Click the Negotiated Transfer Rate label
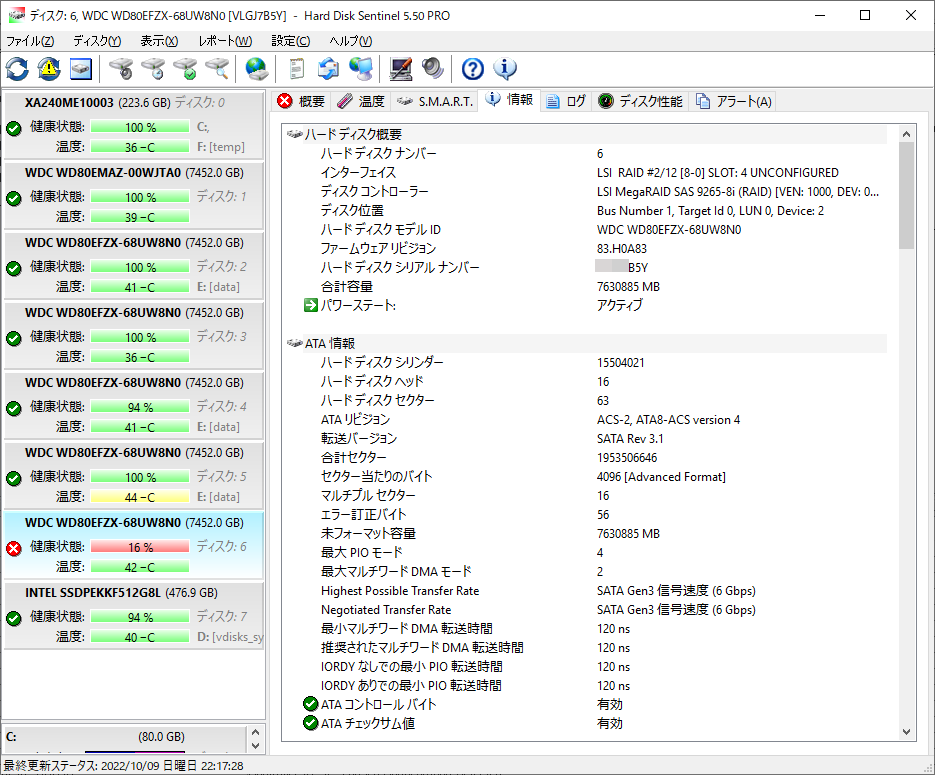 pos(386,610)
